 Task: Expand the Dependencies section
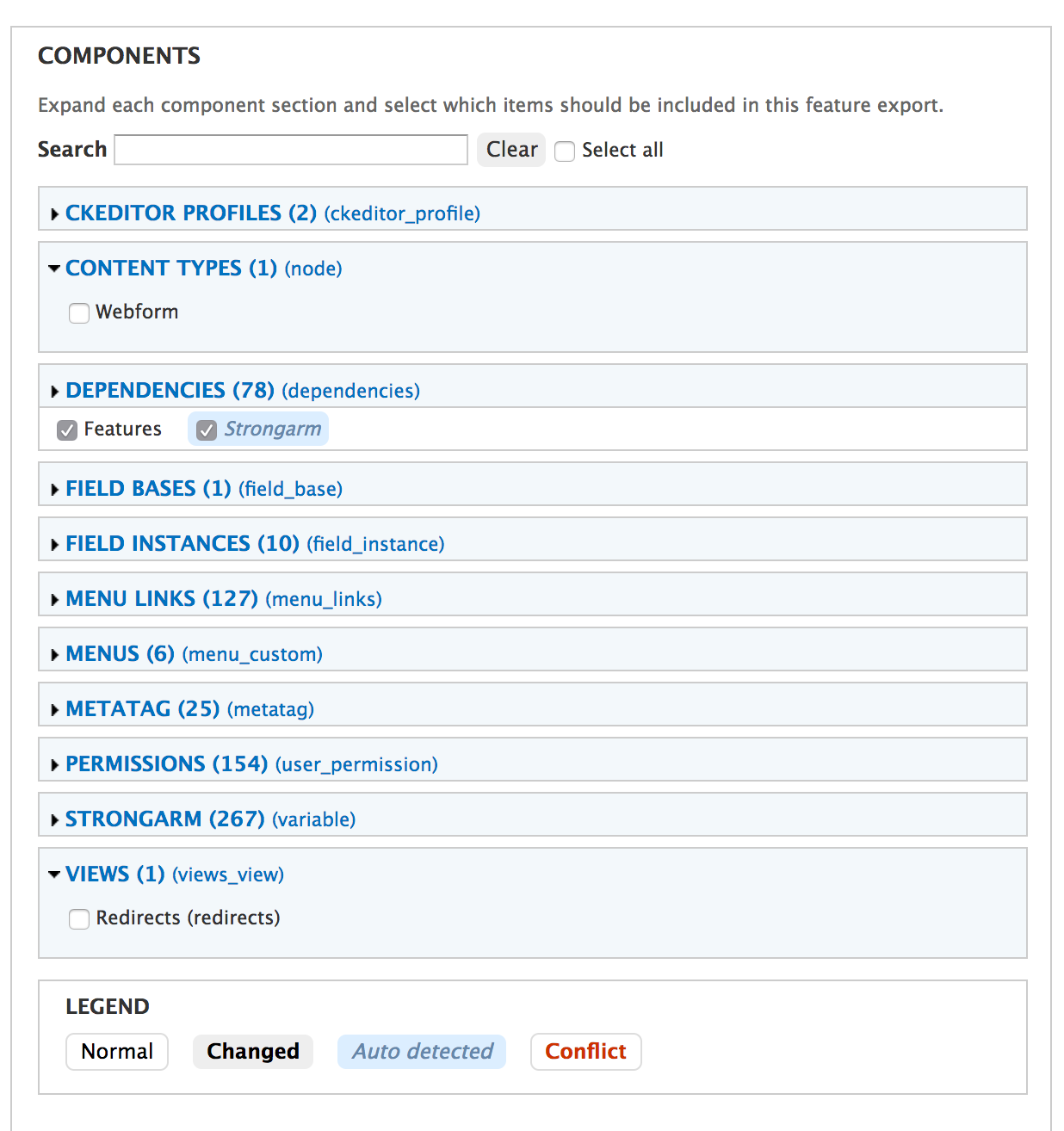tap(55, 391)
